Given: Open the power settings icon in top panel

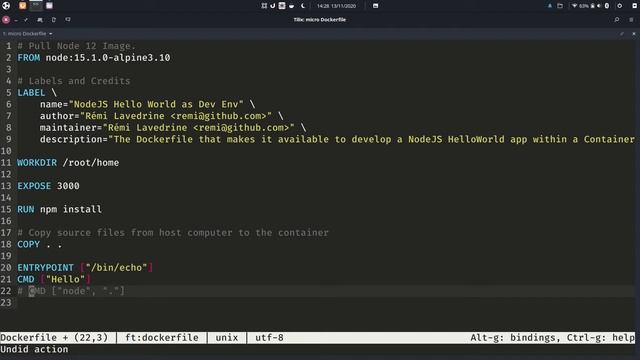Looking at the screenshot, I should (x=620, y=6).
